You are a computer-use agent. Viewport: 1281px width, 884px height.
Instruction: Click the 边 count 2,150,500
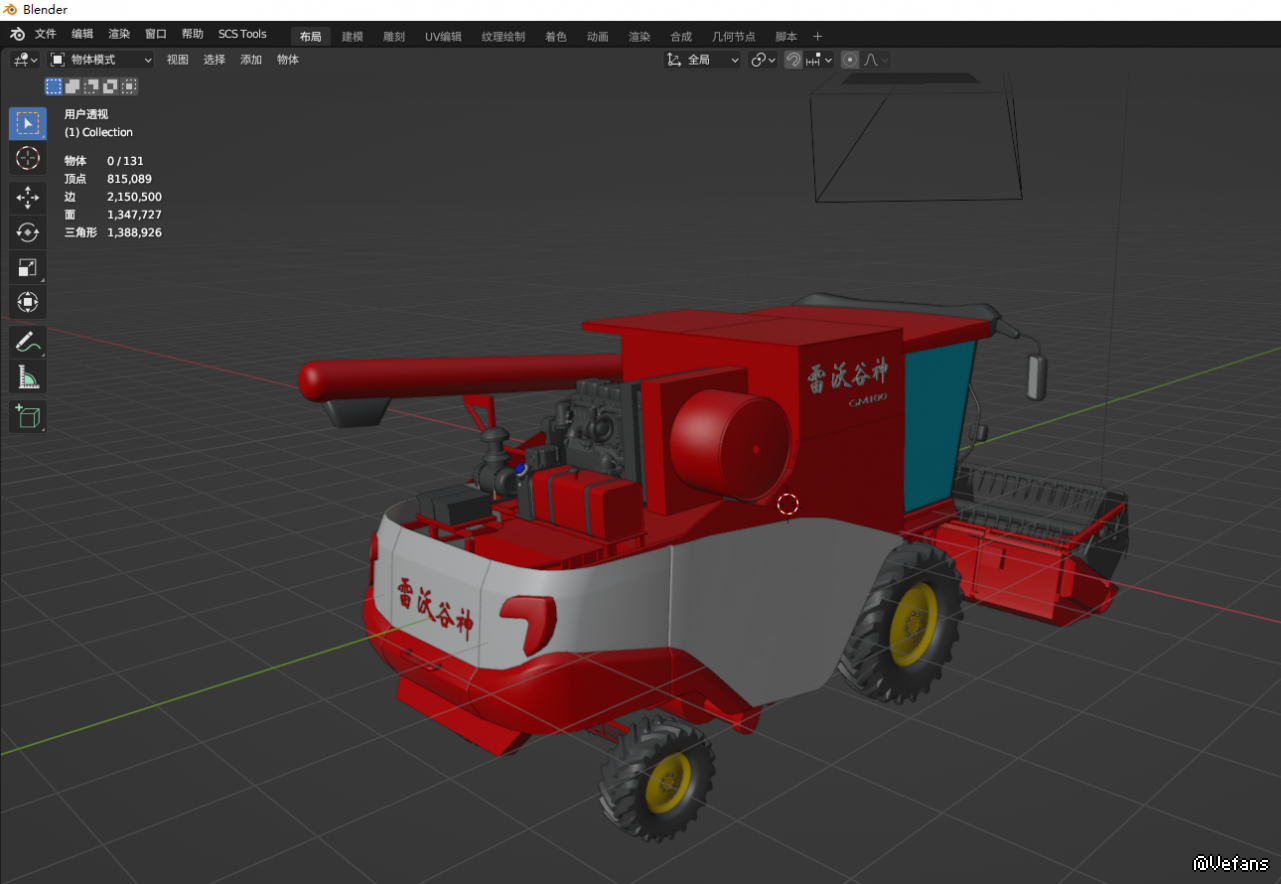click(134, 197)
